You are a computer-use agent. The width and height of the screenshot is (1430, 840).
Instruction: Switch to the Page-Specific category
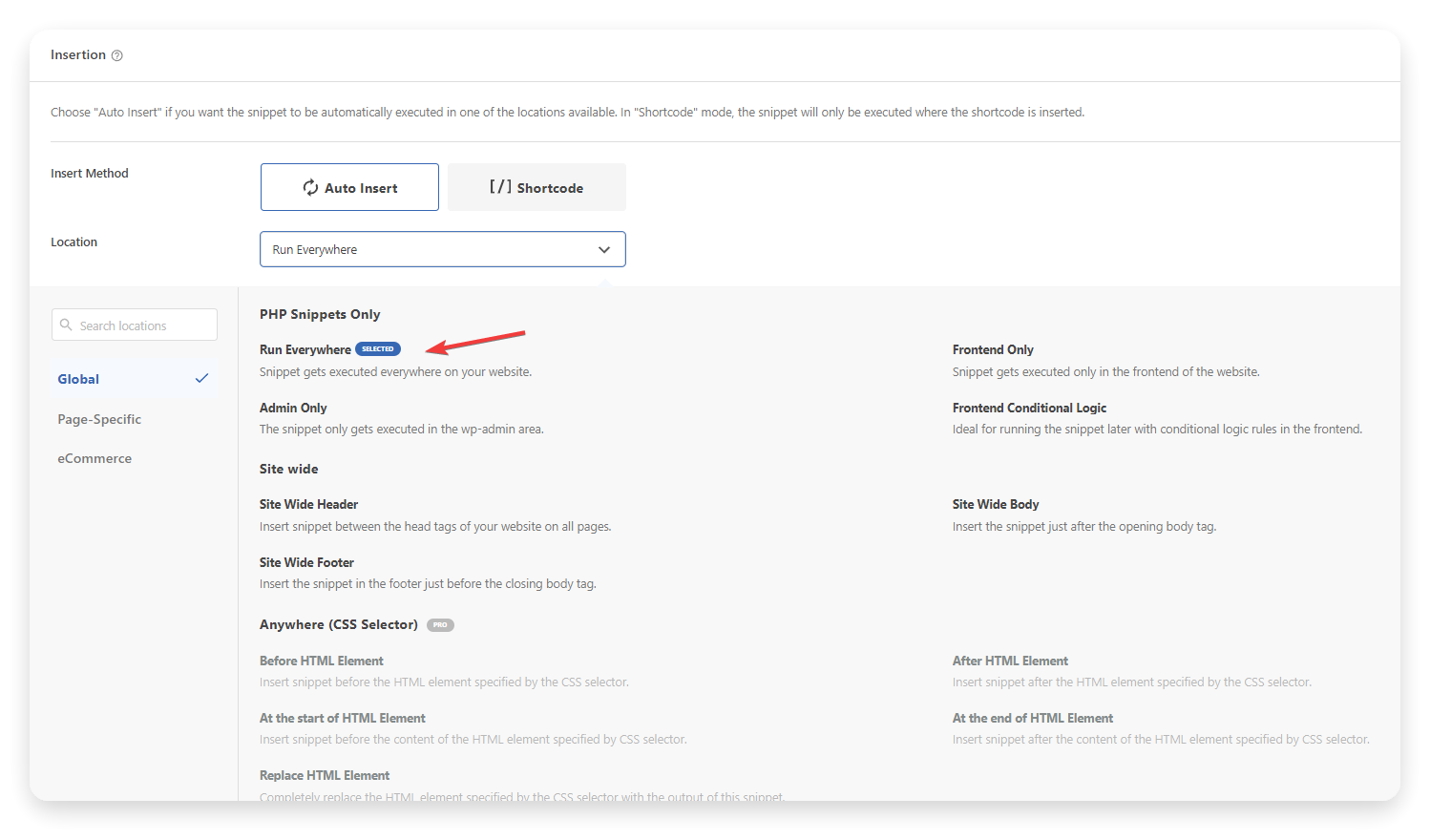coord(99,419)
